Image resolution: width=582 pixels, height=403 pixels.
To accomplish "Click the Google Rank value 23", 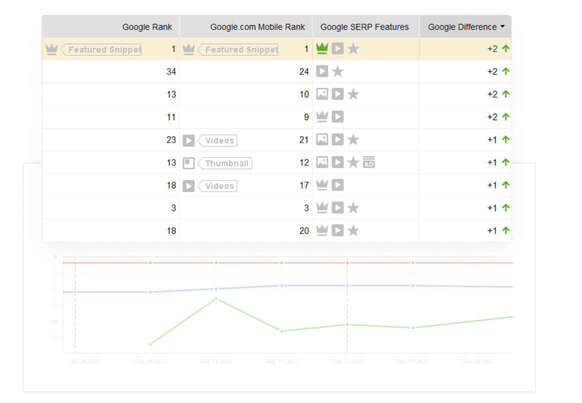I will [x=171, y=140].
